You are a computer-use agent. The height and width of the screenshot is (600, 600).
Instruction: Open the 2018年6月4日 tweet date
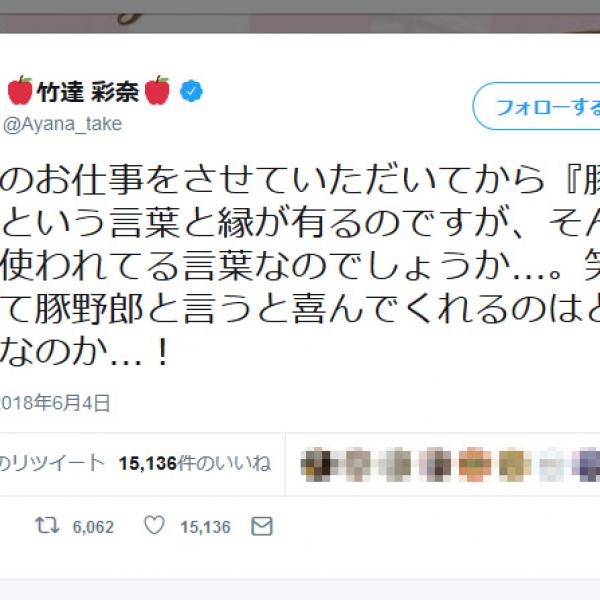(54, 403)
